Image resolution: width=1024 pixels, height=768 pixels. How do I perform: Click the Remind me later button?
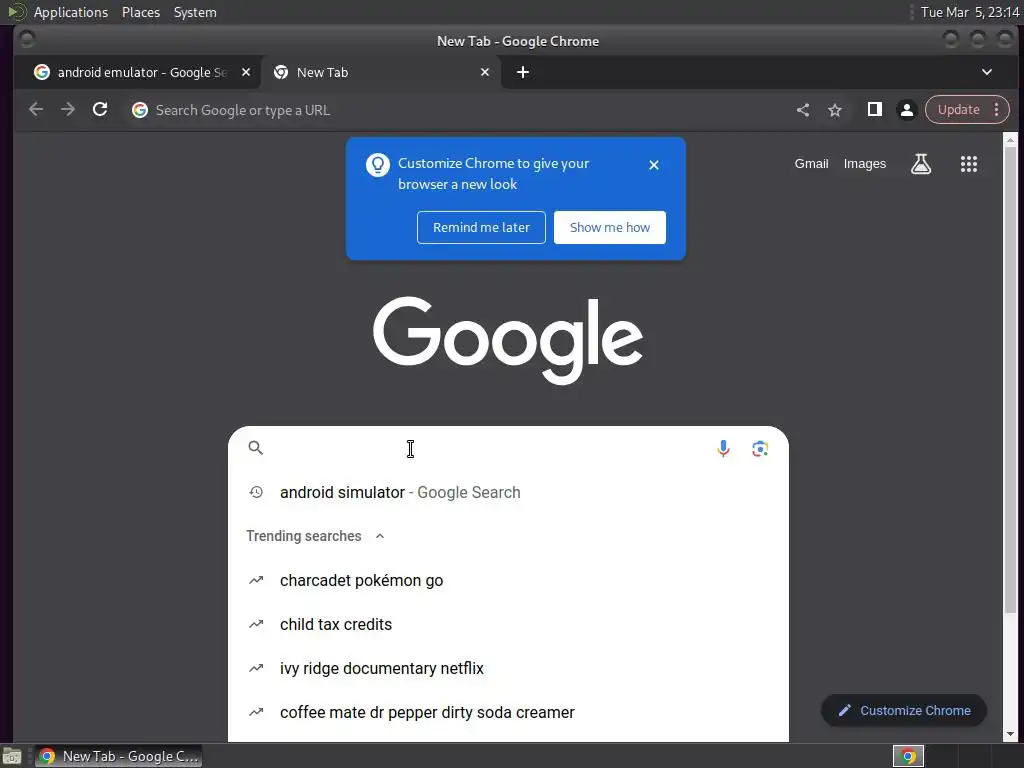pos(481,227)
